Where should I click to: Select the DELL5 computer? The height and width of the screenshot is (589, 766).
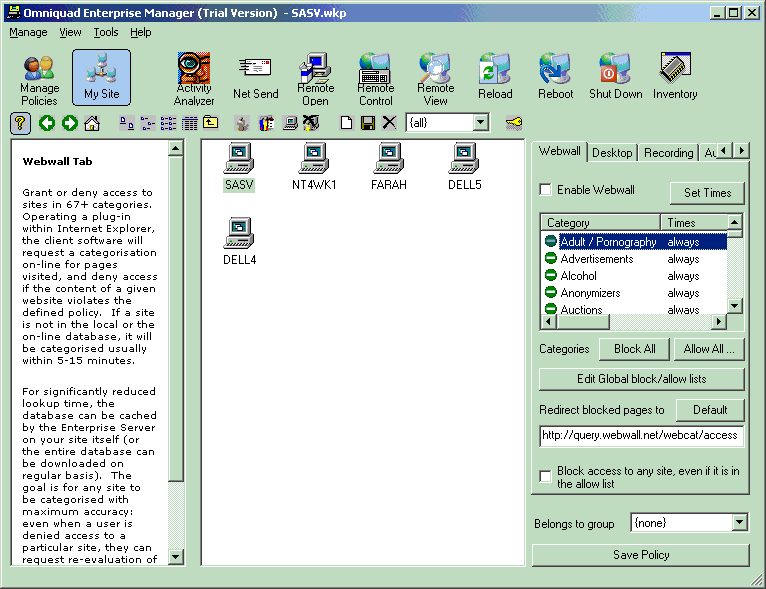pyautogui.click(x=465, y=167)
